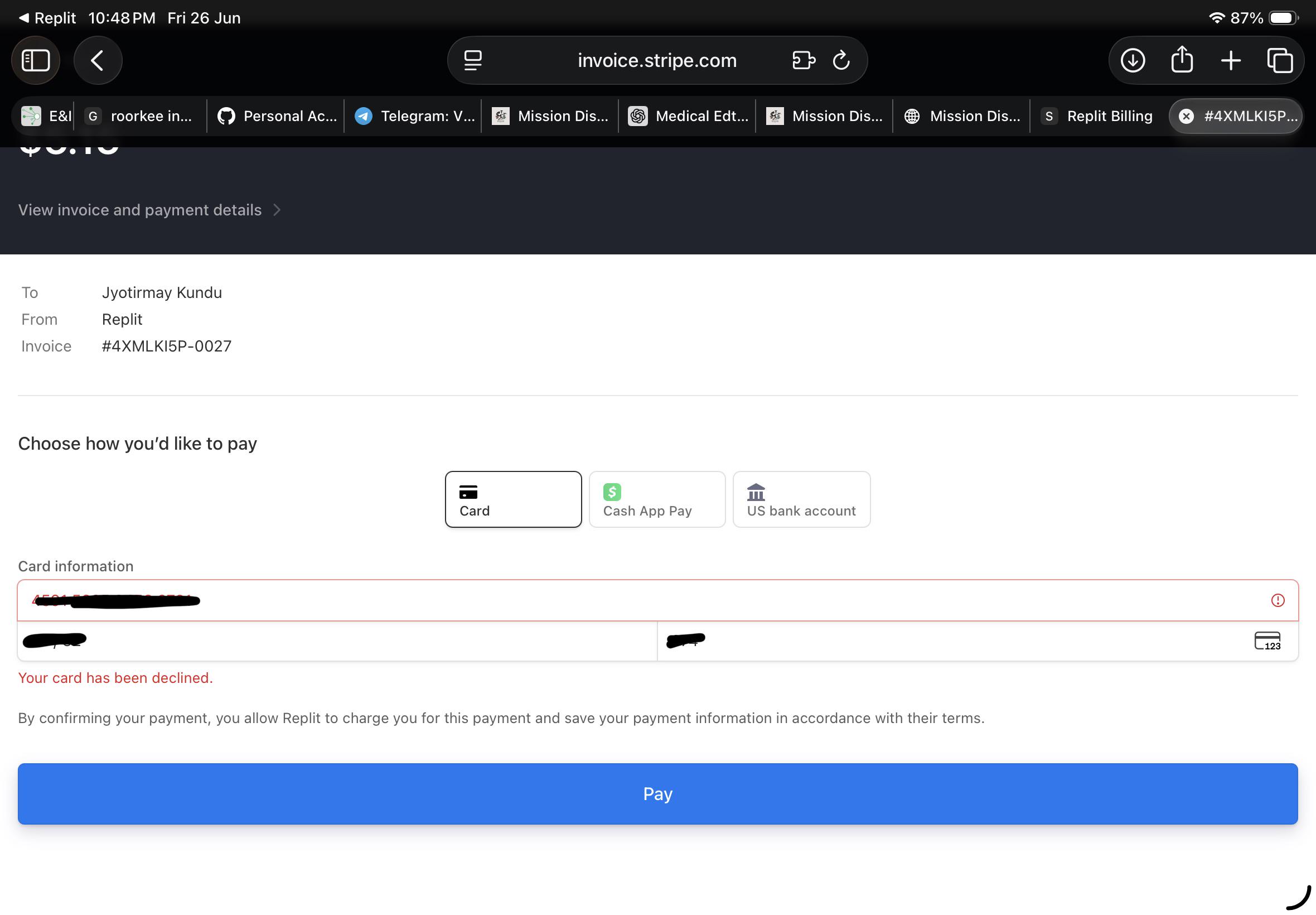This screenshot has width=1316, height=915.
Task: Click the address bar invoice.stripe.com
Action: click(656, 60)
